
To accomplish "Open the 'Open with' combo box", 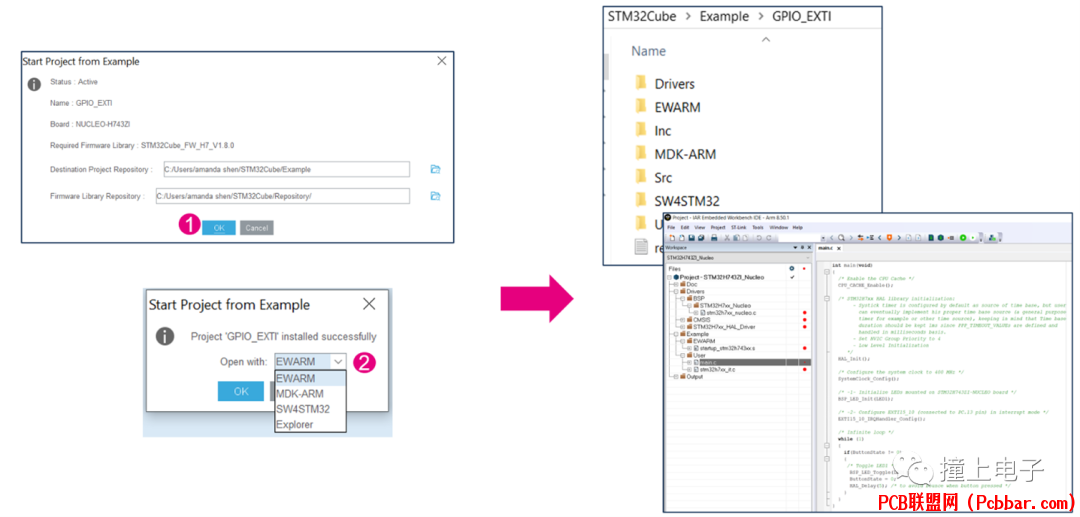I will 310,361.
